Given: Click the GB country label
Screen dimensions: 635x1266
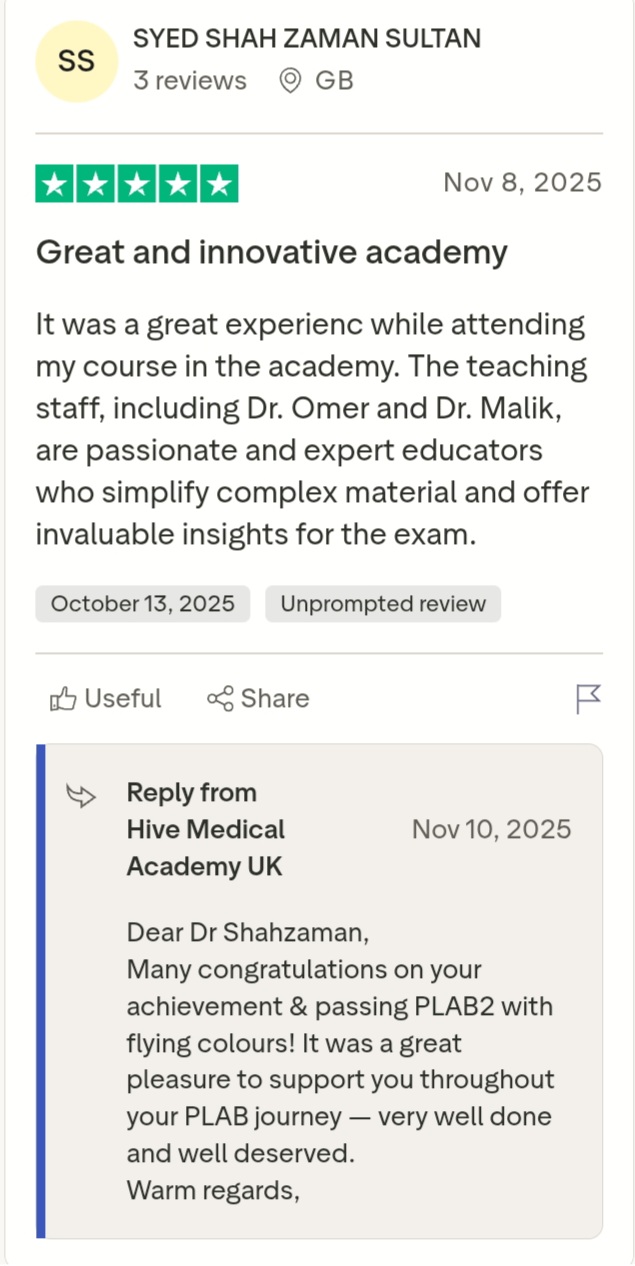Looking at the screenshot, I should (x=334, y=81).
